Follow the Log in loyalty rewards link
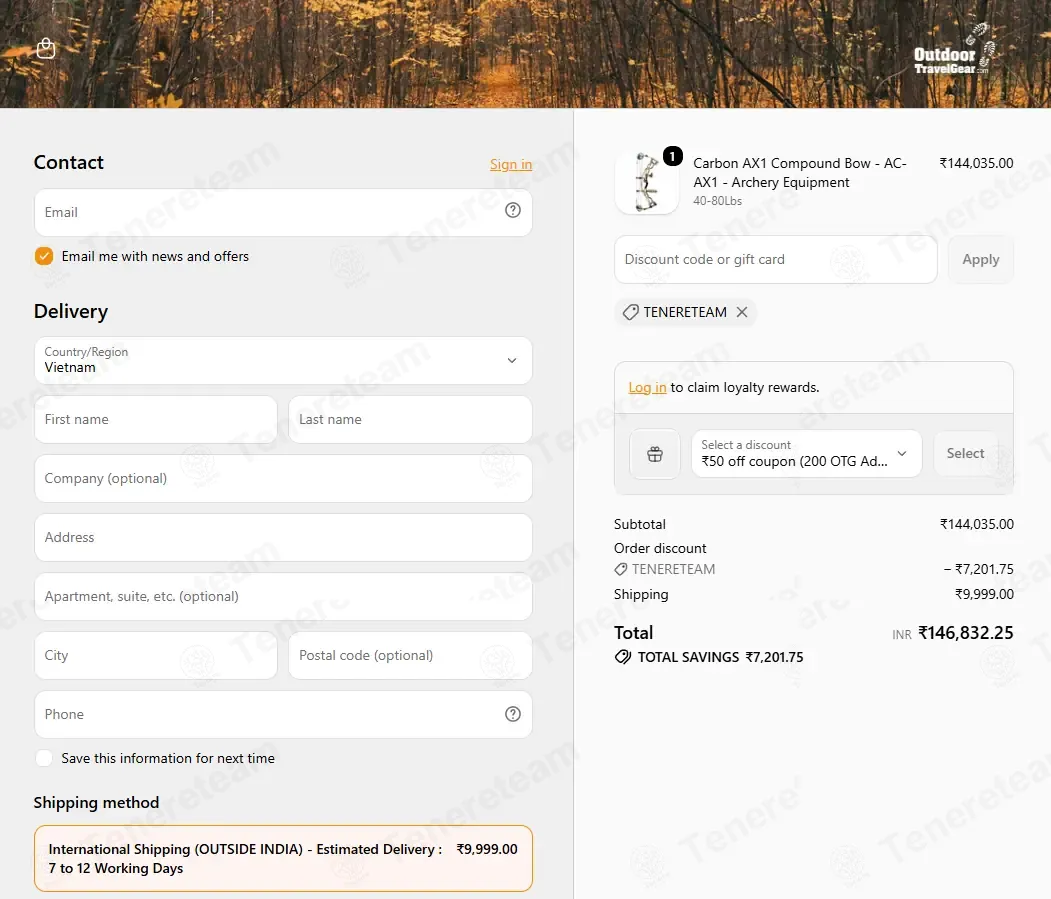This screenshot has height=899, width=1051. [647, 387]
